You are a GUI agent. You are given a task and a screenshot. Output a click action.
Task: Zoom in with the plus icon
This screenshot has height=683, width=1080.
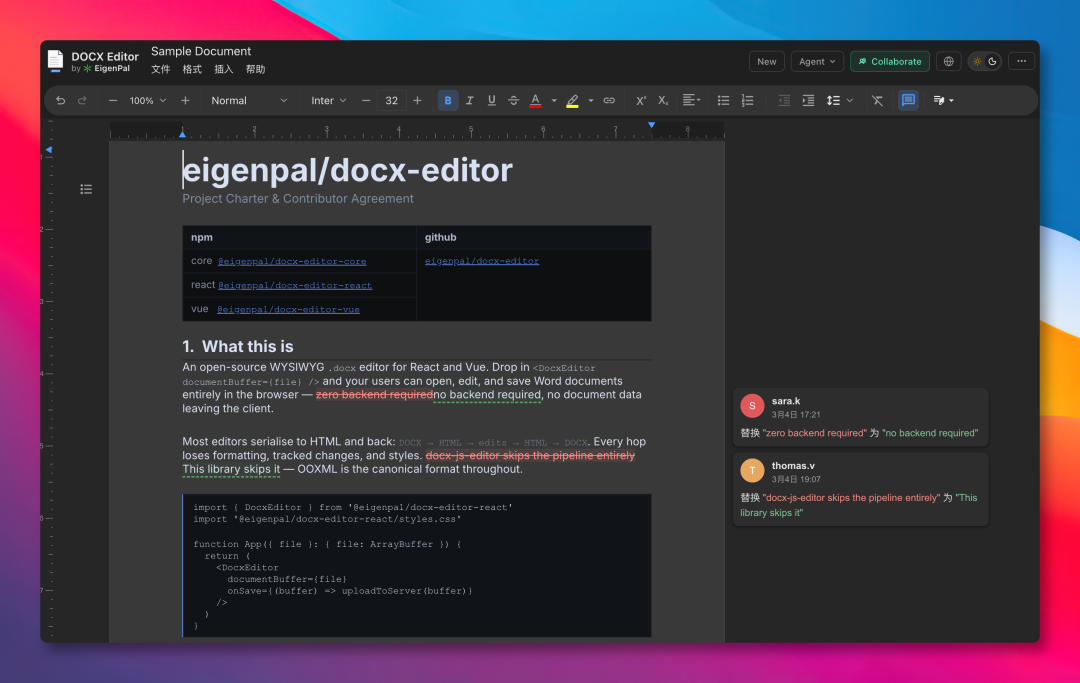tap(185, 101)
